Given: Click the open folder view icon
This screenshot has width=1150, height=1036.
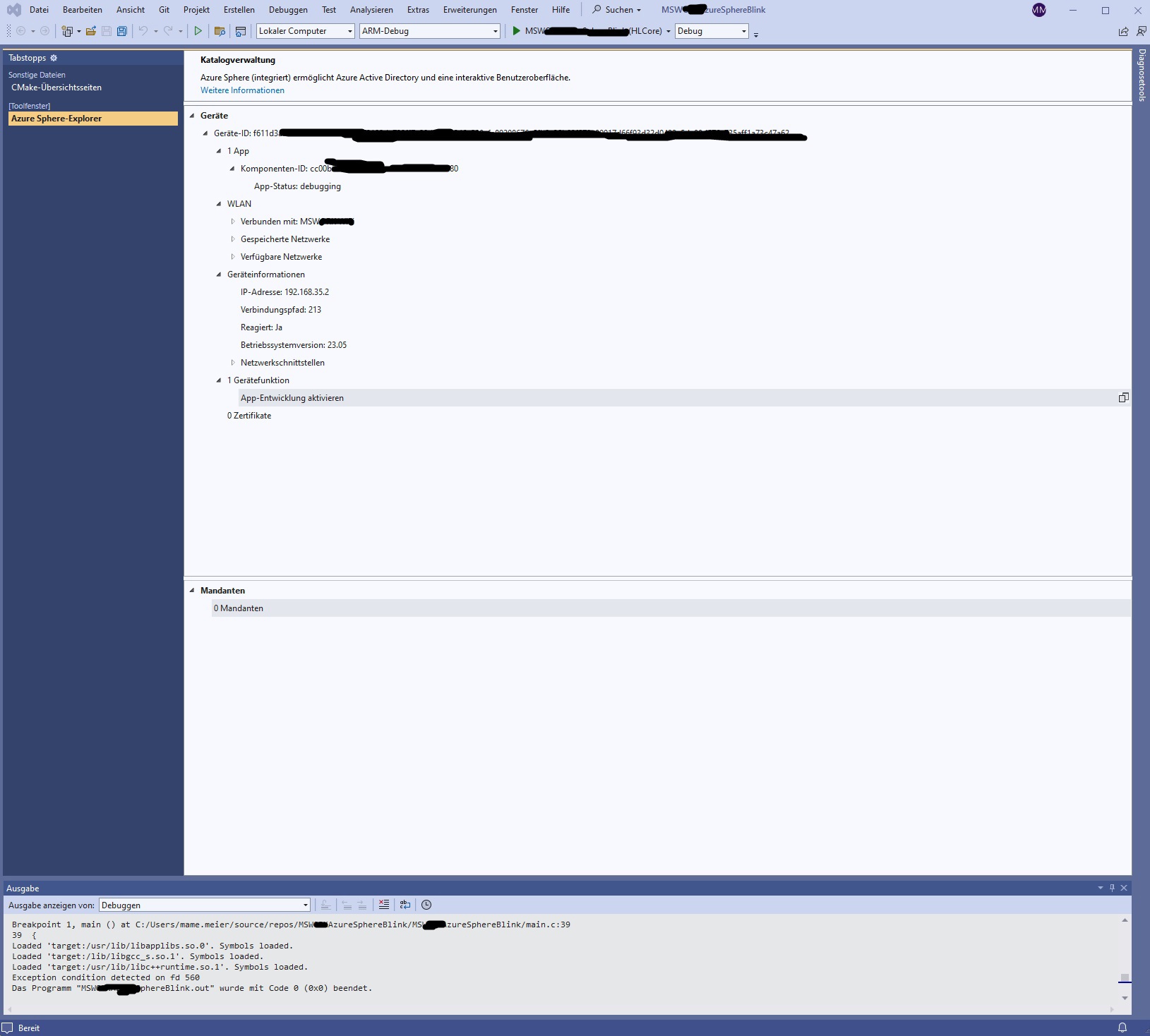Looking at the screenshot, I should click(220, 31).
